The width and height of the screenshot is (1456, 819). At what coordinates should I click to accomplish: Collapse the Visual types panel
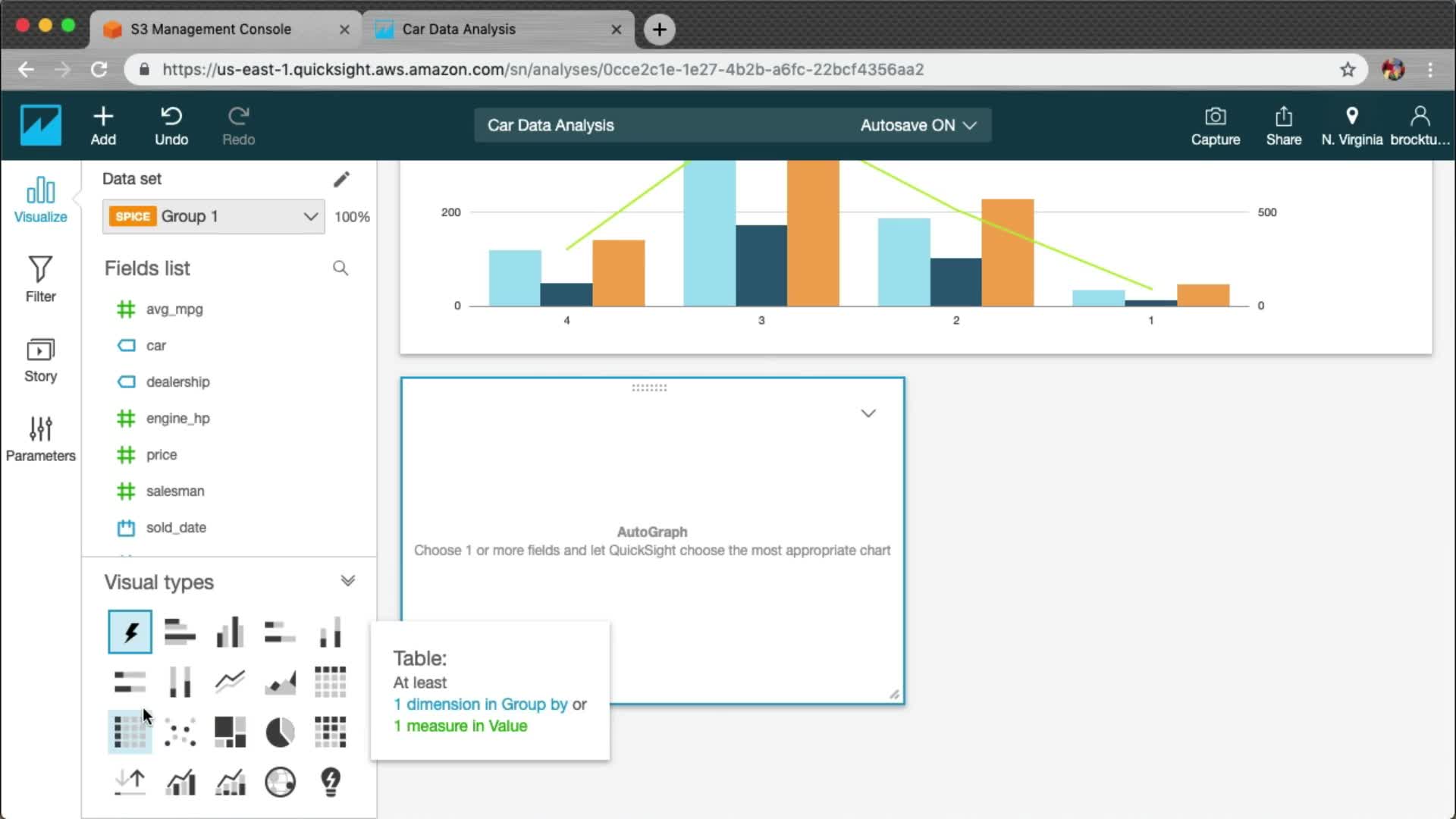pos(348,582)
